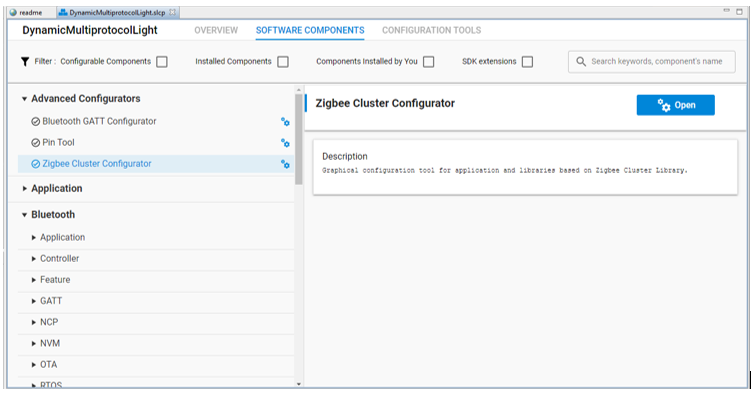The height and width of the screenshot is (394, 752).
Task: Expand the top-level Application category
Action: [24, 189]
